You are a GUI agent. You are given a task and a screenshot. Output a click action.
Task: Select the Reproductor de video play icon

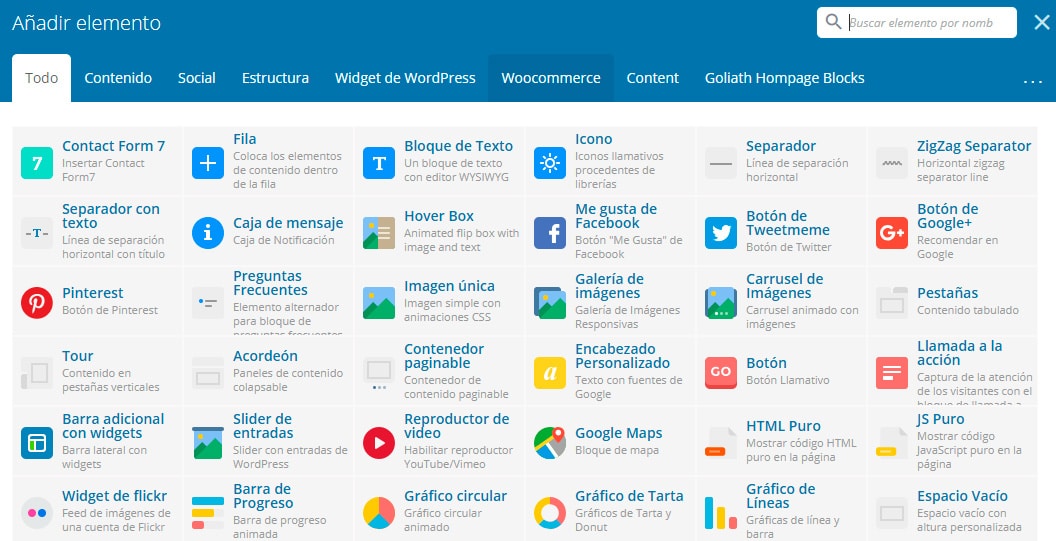(379, 443)
